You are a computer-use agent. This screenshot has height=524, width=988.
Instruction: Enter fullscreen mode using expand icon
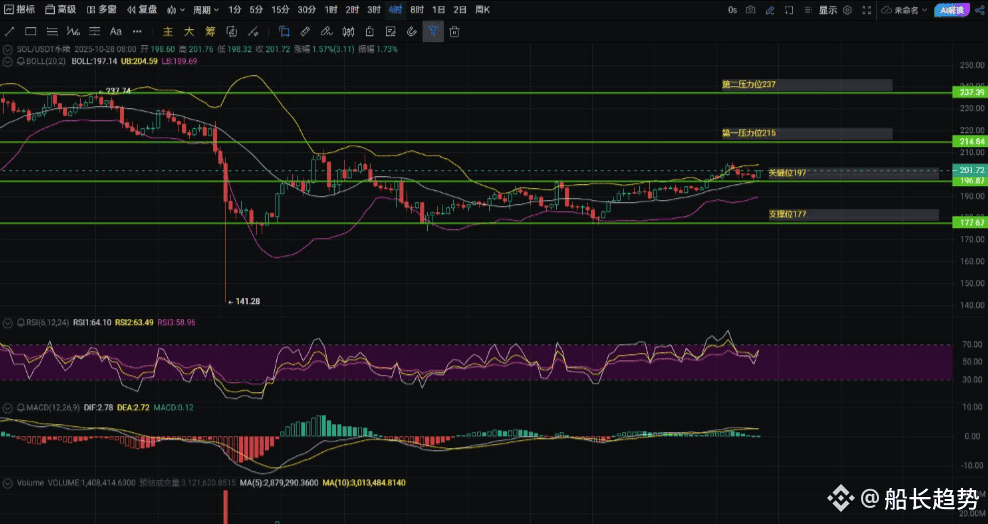coord(868,10)
